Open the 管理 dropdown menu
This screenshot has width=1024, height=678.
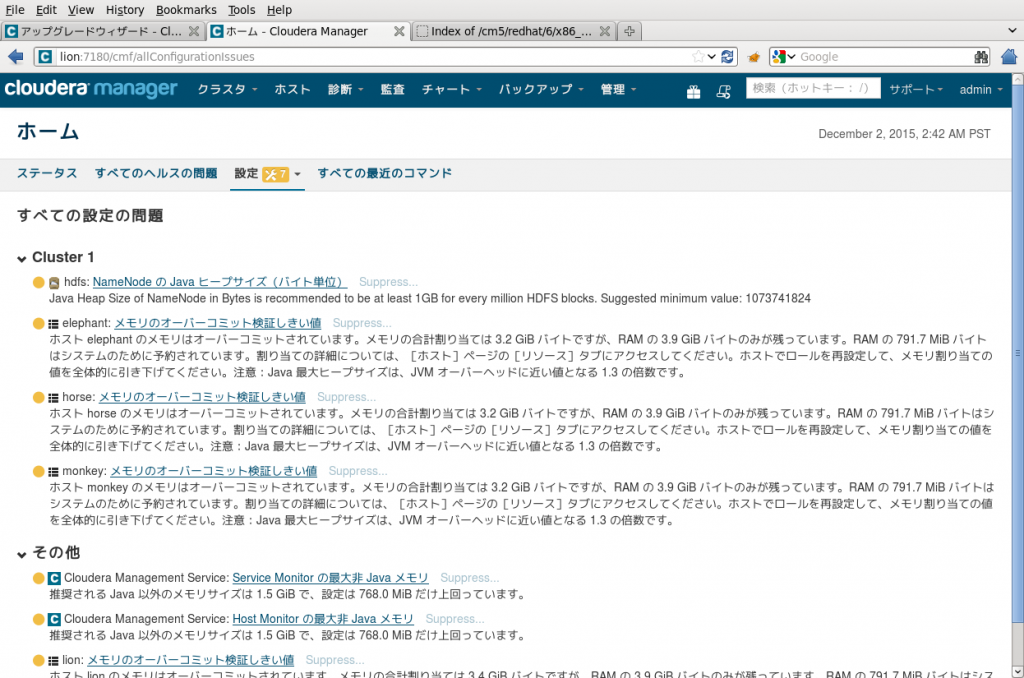pyautogui.click(x=618, y=89)
